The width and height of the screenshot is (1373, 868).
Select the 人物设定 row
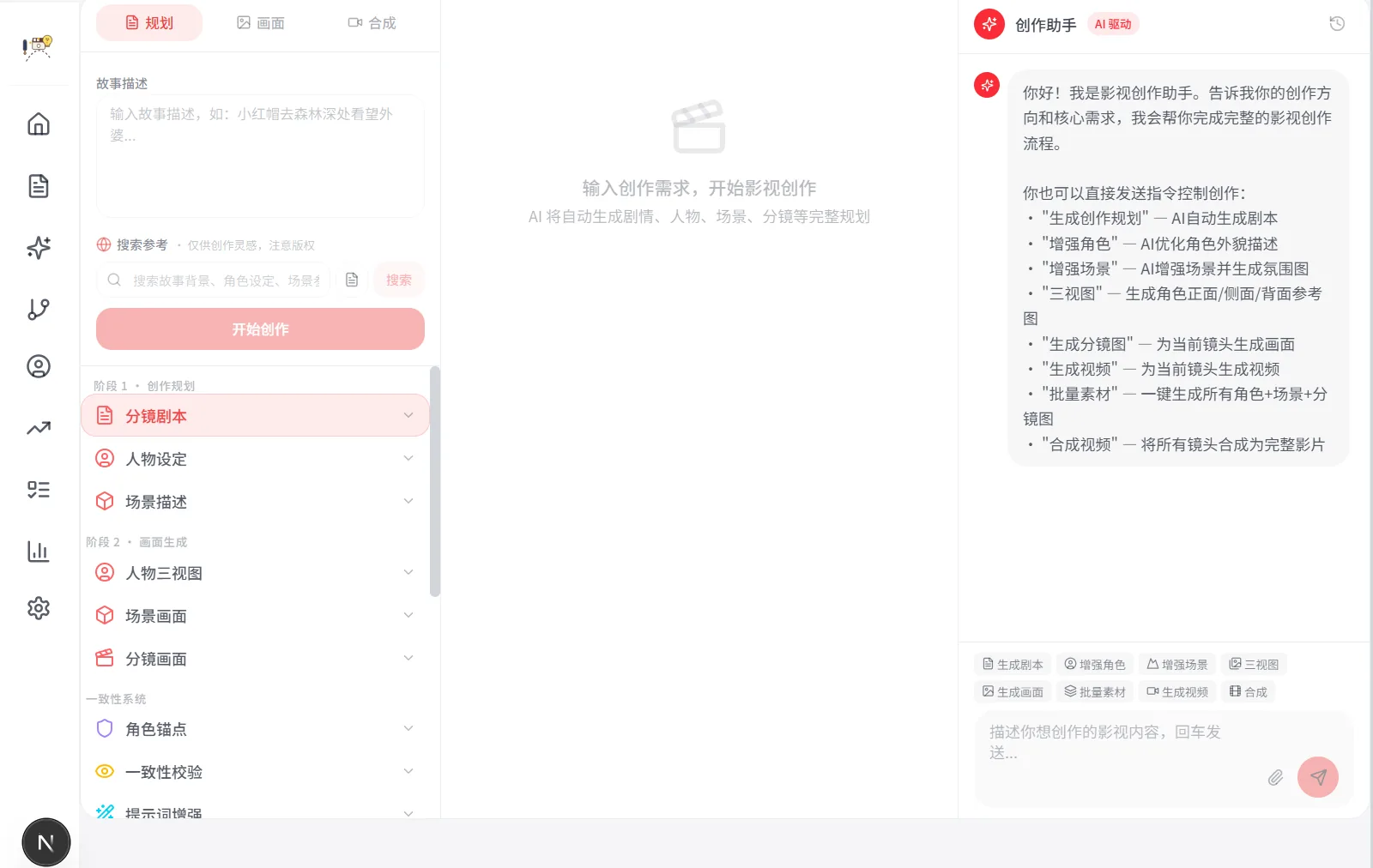255,459
